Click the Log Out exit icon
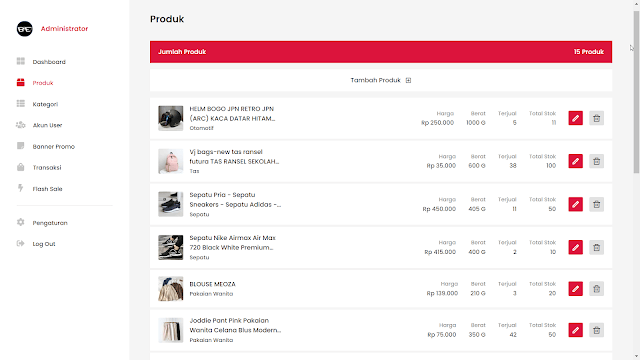Screen dimensions: 640x360 coord(20,243)
